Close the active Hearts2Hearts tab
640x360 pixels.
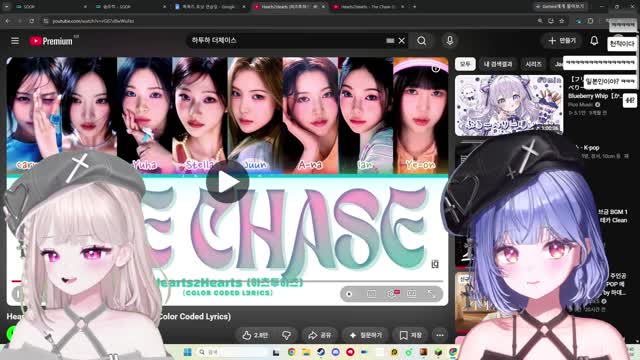pyautogui.click(x=323, y=7)
